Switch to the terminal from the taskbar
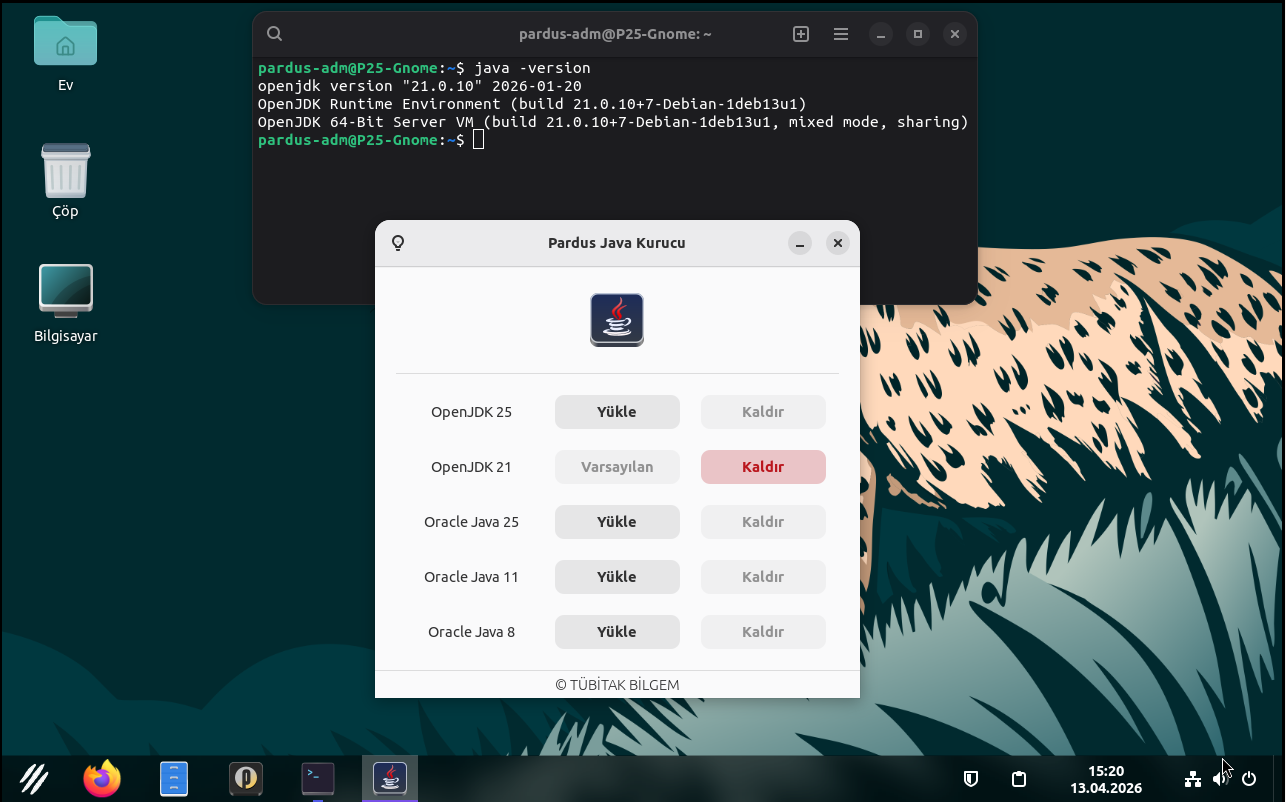 [318, 778]
